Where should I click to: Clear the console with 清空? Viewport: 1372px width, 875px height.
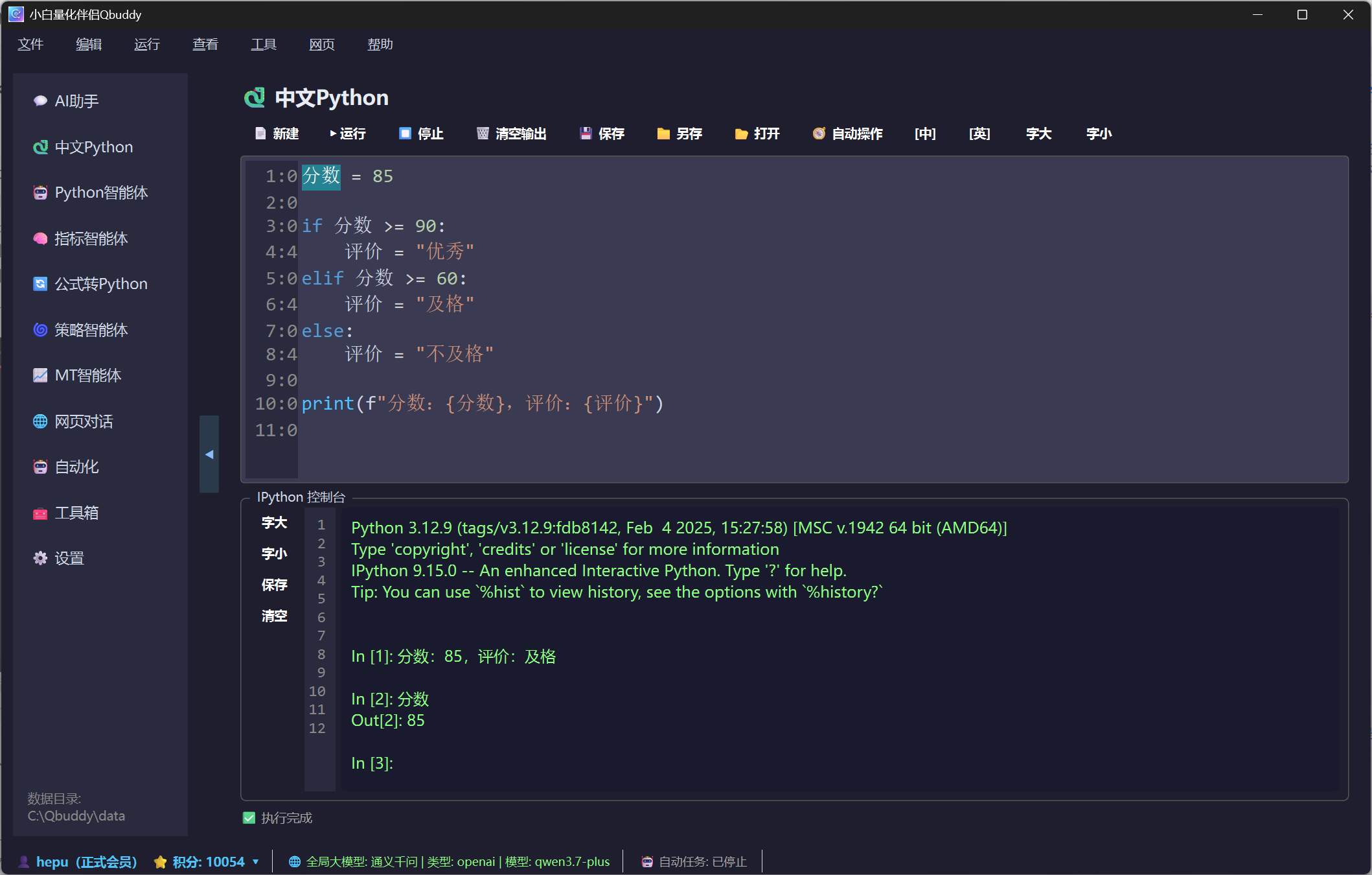point(275,616)
